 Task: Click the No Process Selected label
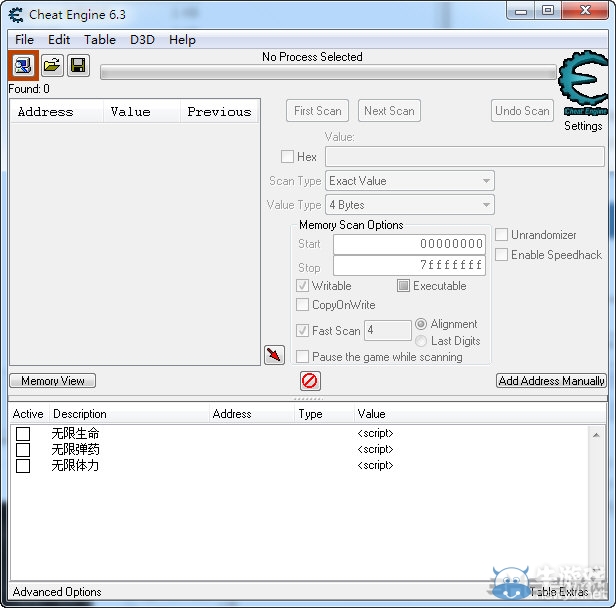point(312,57)
